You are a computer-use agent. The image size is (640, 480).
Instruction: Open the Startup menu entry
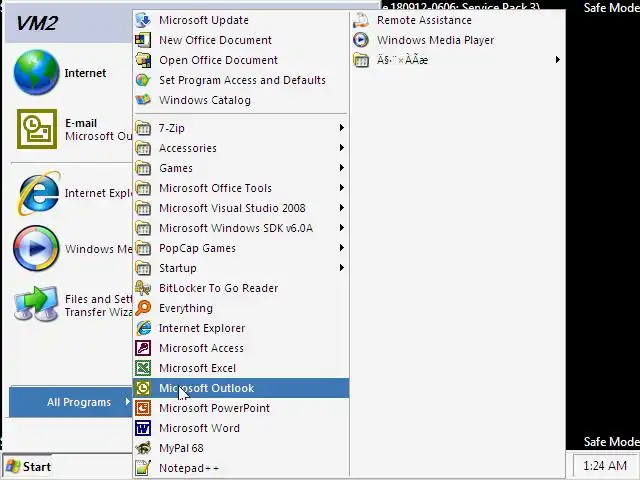[241, 268]
